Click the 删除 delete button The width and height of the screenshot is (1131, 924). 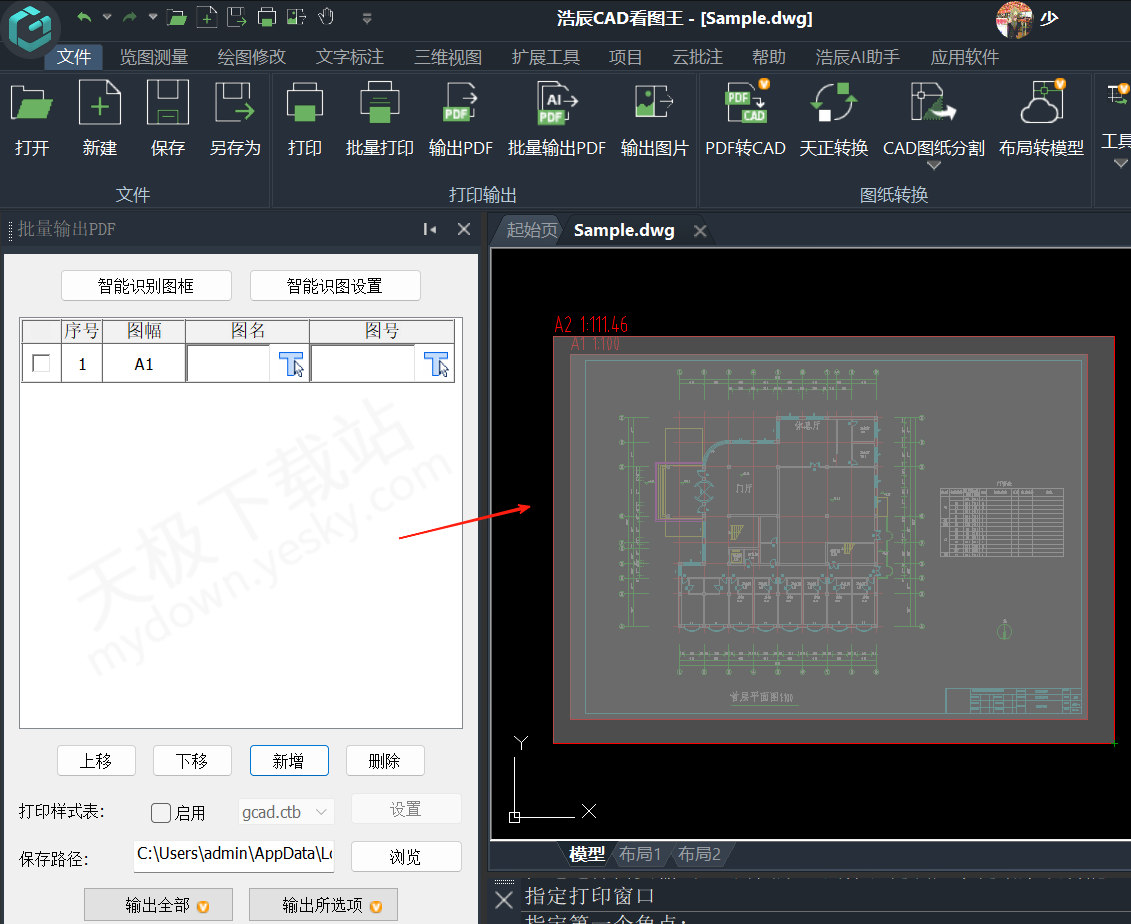click(x=385, y=761)
